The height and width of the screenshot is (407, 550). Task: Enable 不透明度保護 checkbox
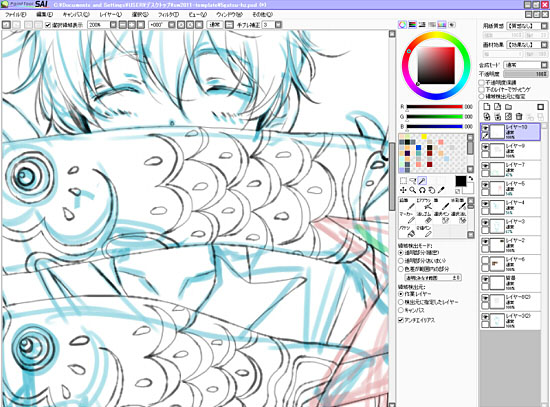pyautogui.click(x=482, y=82)
